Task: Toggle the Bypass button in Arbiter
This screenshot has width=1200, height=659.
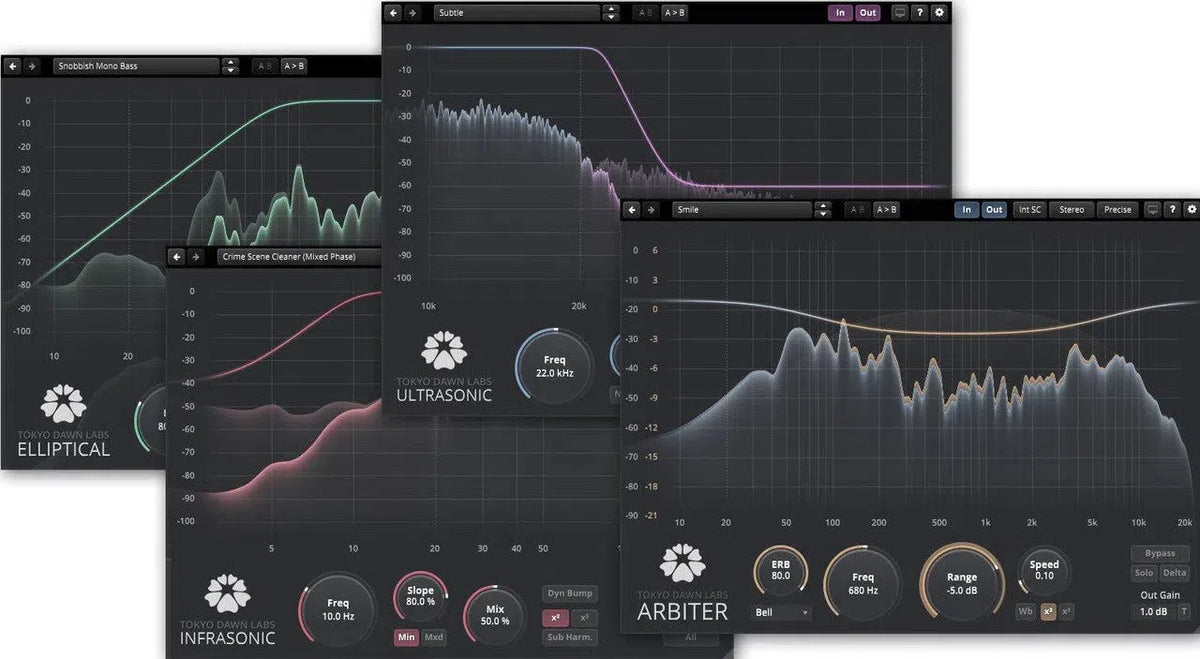Action: 1160,553
